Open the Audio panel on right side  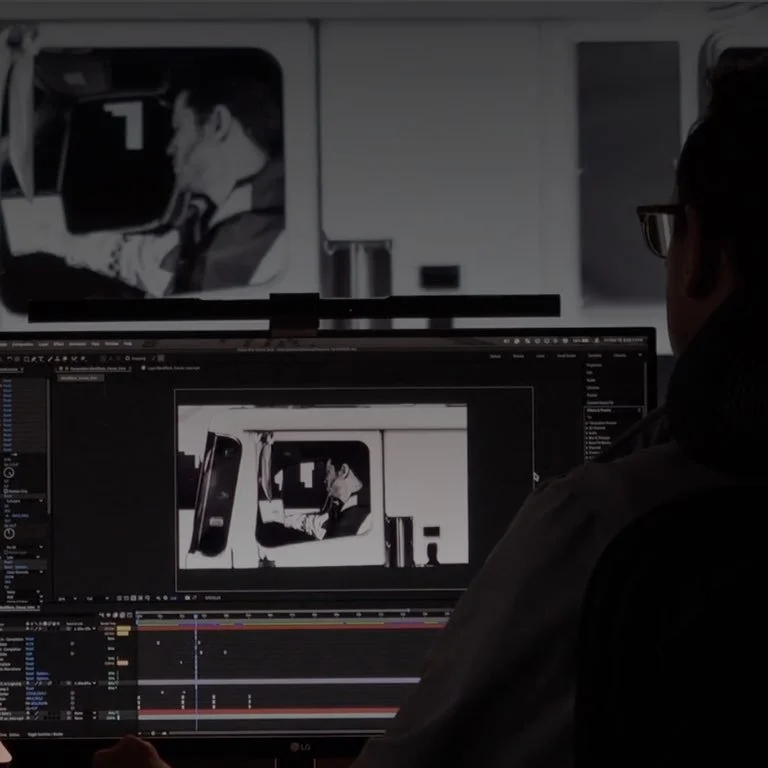591,380
